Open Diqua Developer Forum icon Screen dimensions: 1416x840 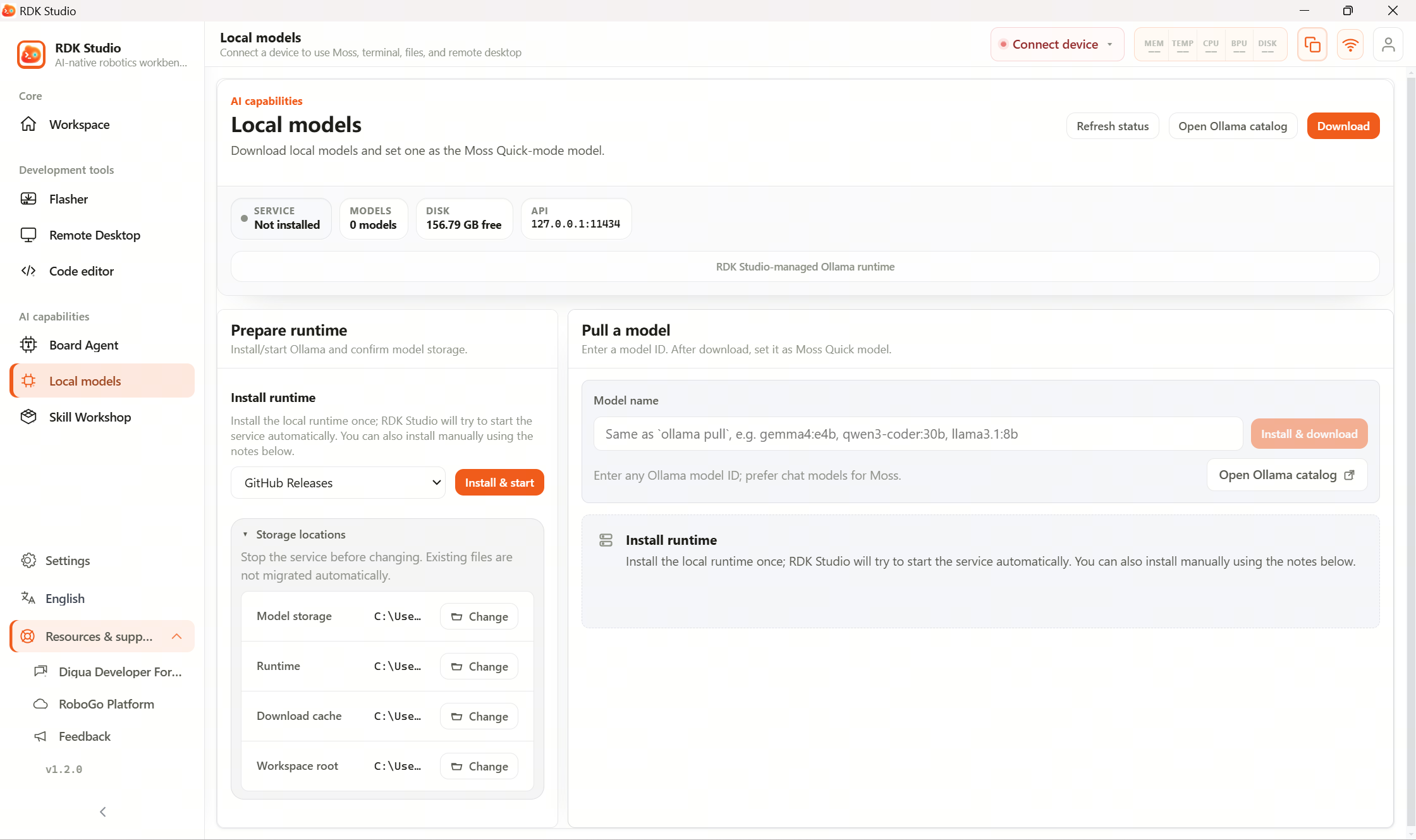41,671
